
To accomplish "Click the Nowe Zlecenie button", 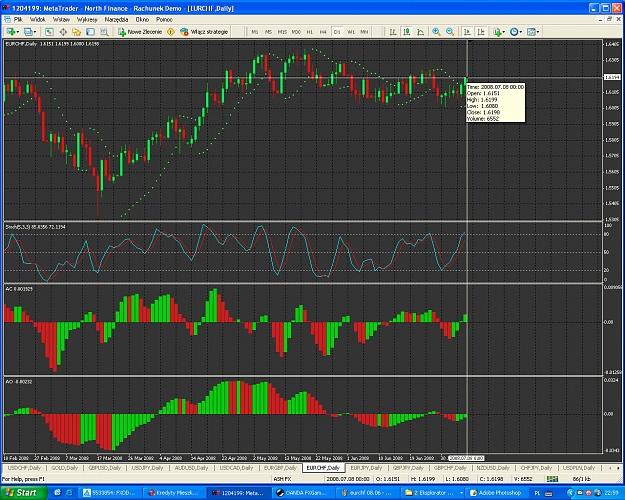I will coord(140,32).
